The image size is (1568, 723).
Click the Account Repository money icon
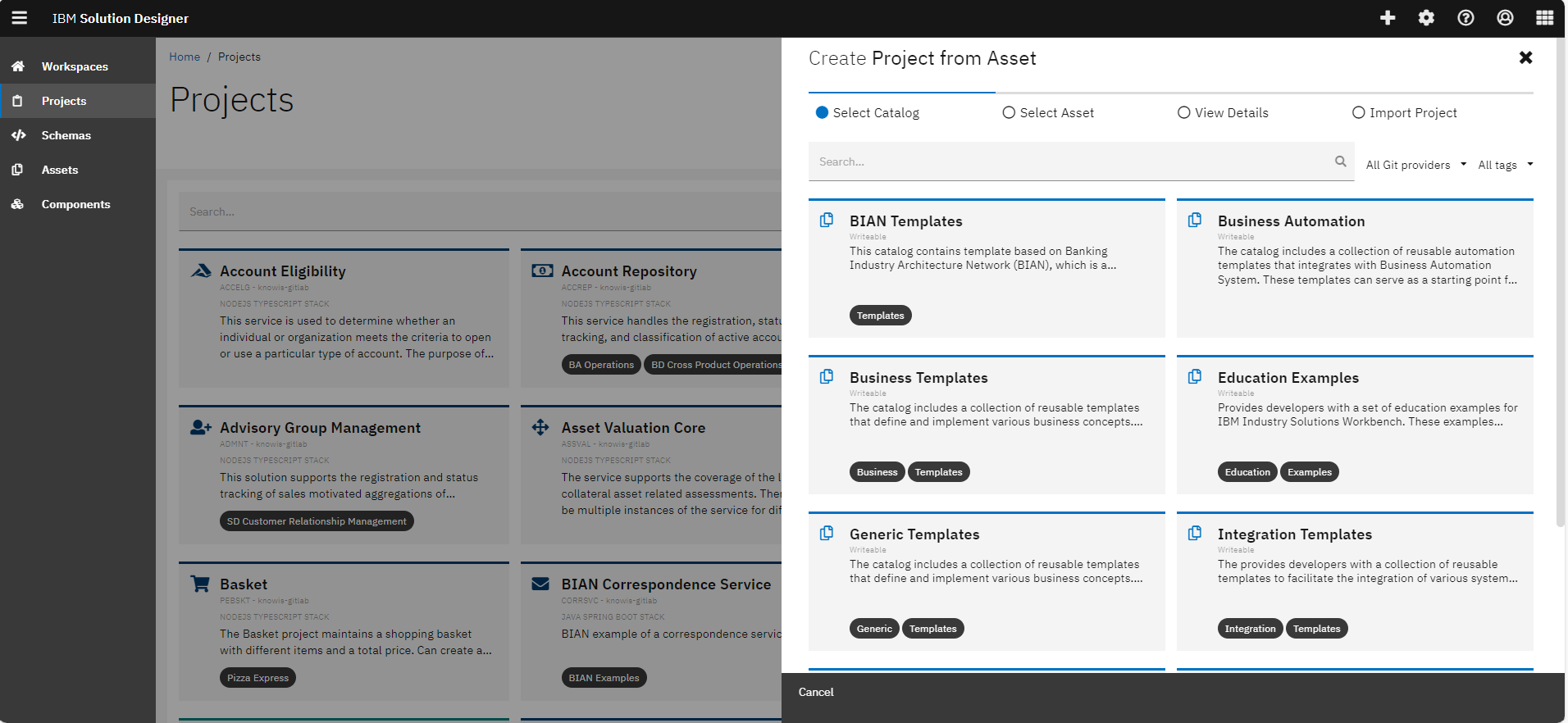[542, 271]
